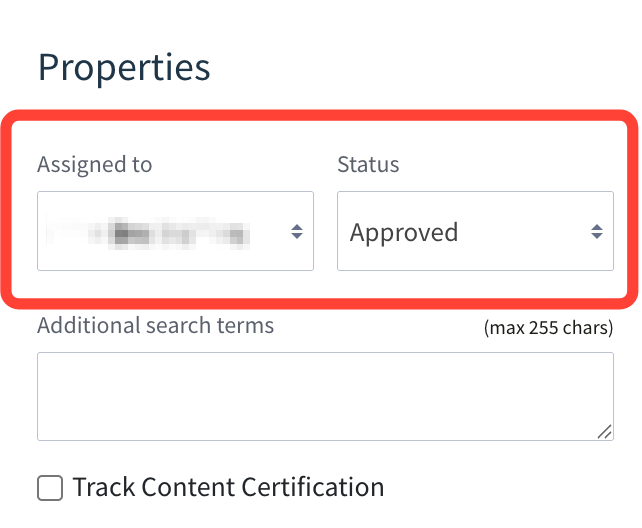The width and height of the screenshot is (642, 528).
Task: Open the Status dropdown showing Approved
Action: 475,232
